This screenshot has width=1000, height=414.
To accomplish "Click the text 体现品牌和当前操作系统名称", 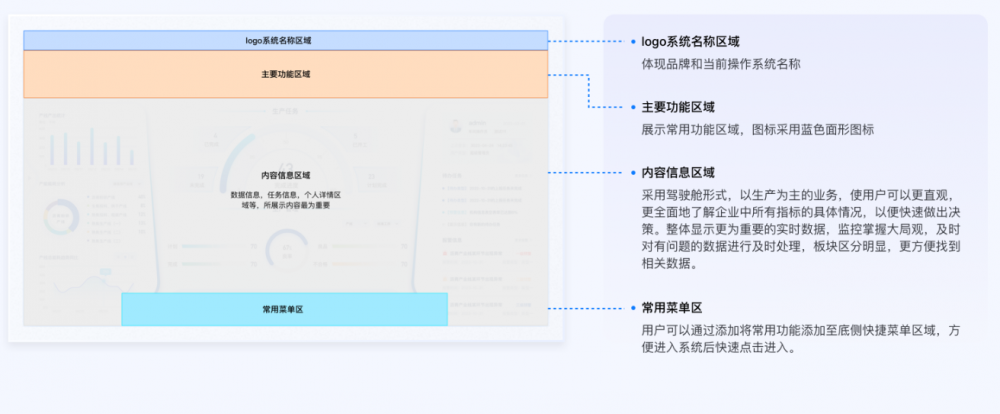I will point(721,64).
